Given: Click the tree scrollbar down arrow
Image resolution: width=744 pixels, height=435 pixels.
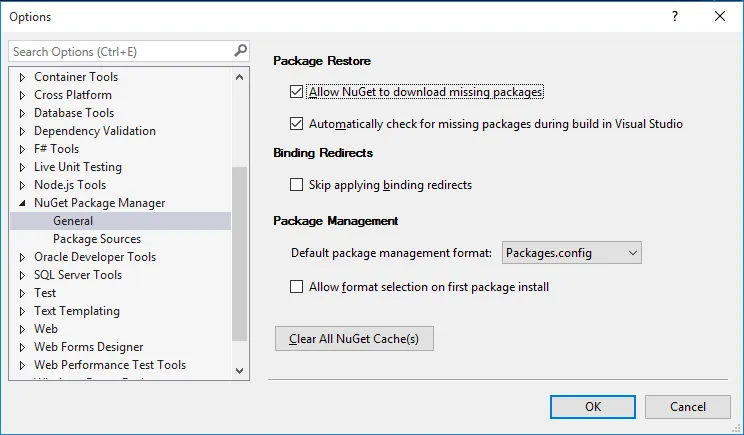Looking at the screenshot, I should click(239, 371).
